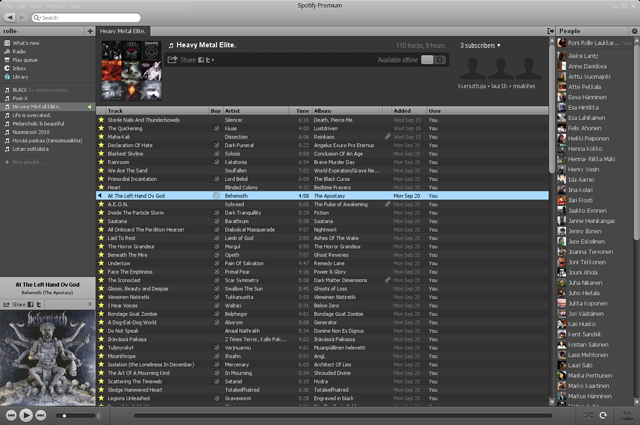Screen dimensions: 640x425
Task: Select the Heavy Metal Elite tab
Action: pyautogui.click(x=123, y=31)
